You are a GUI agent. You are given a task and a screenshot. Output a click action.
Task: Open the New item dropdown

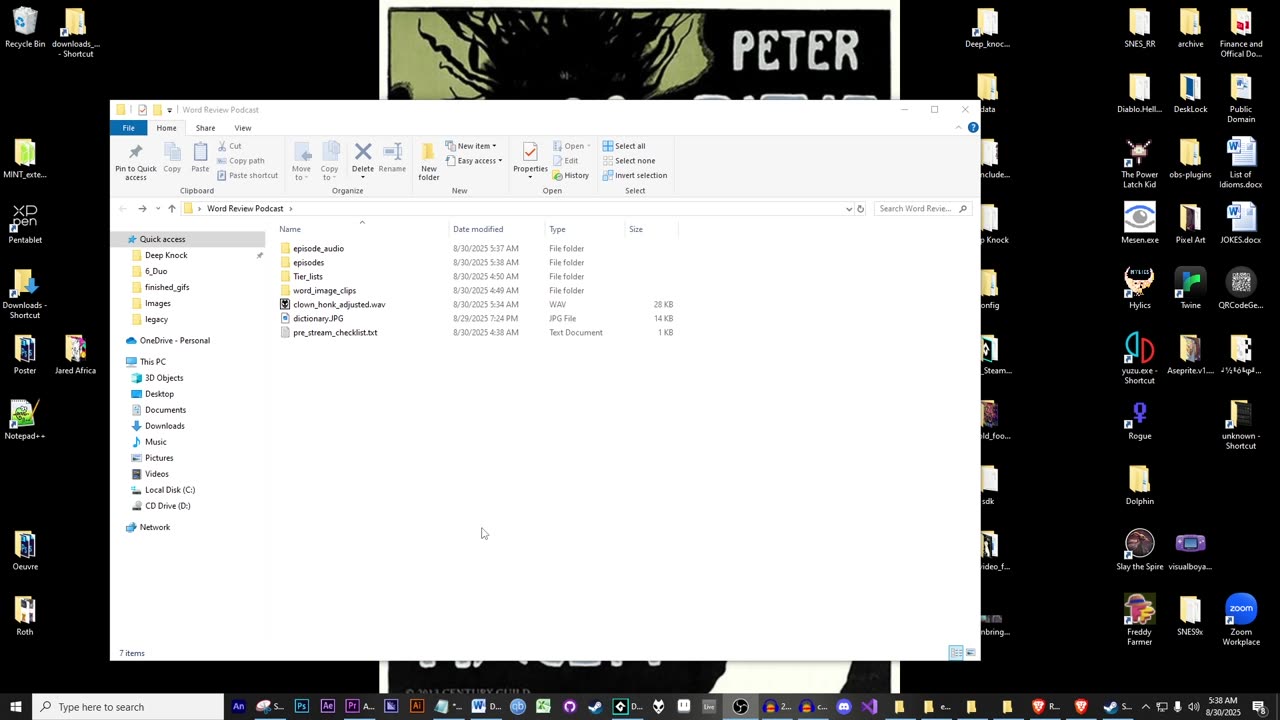pyautogui.click(x=471, y=146)
